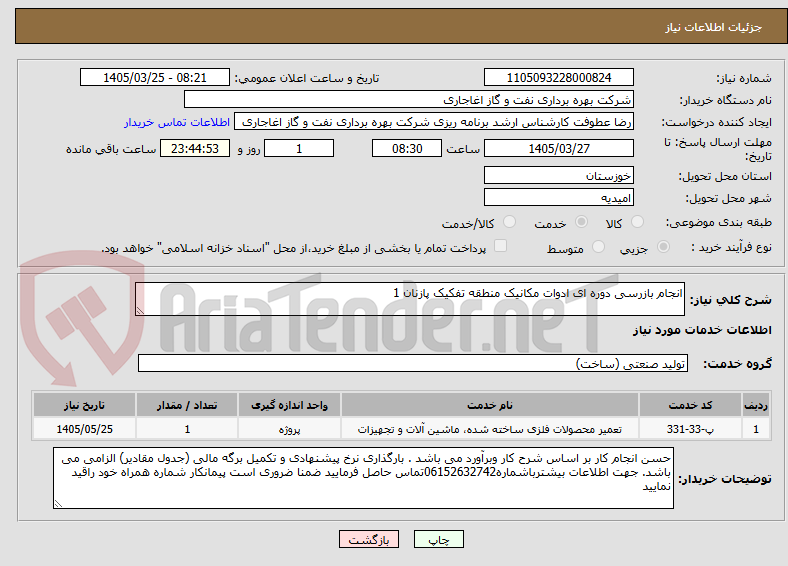
Task: Click the جزئیات اطلاعات نیاز header title
Action: pos(714,27)
